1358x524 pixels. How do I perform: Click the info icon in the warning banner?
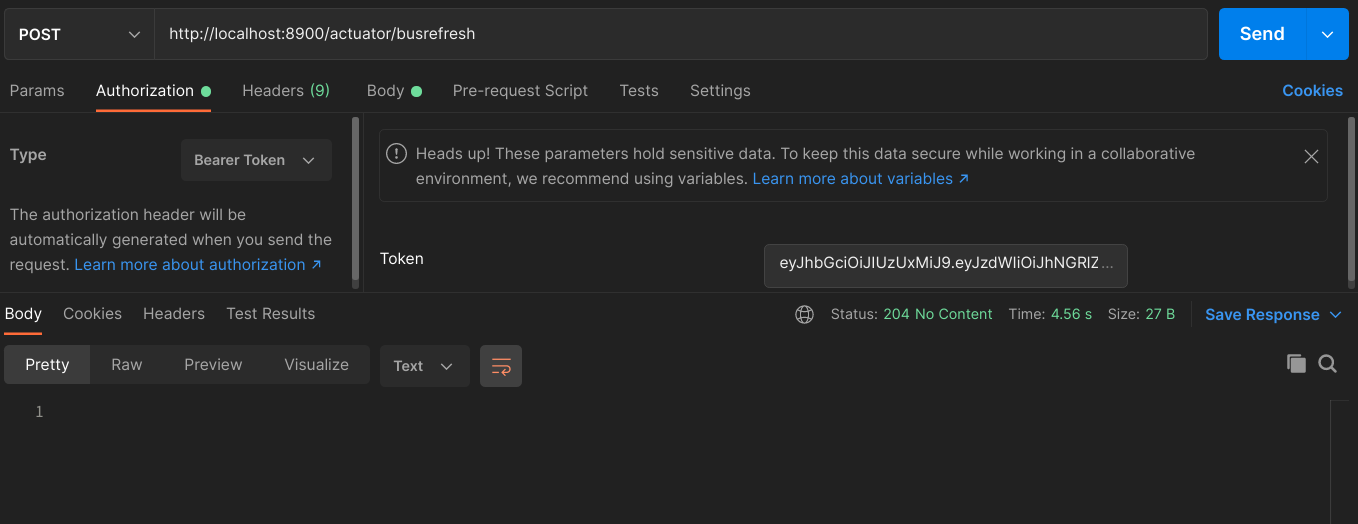pyautogui.click(x=397, y=154)
